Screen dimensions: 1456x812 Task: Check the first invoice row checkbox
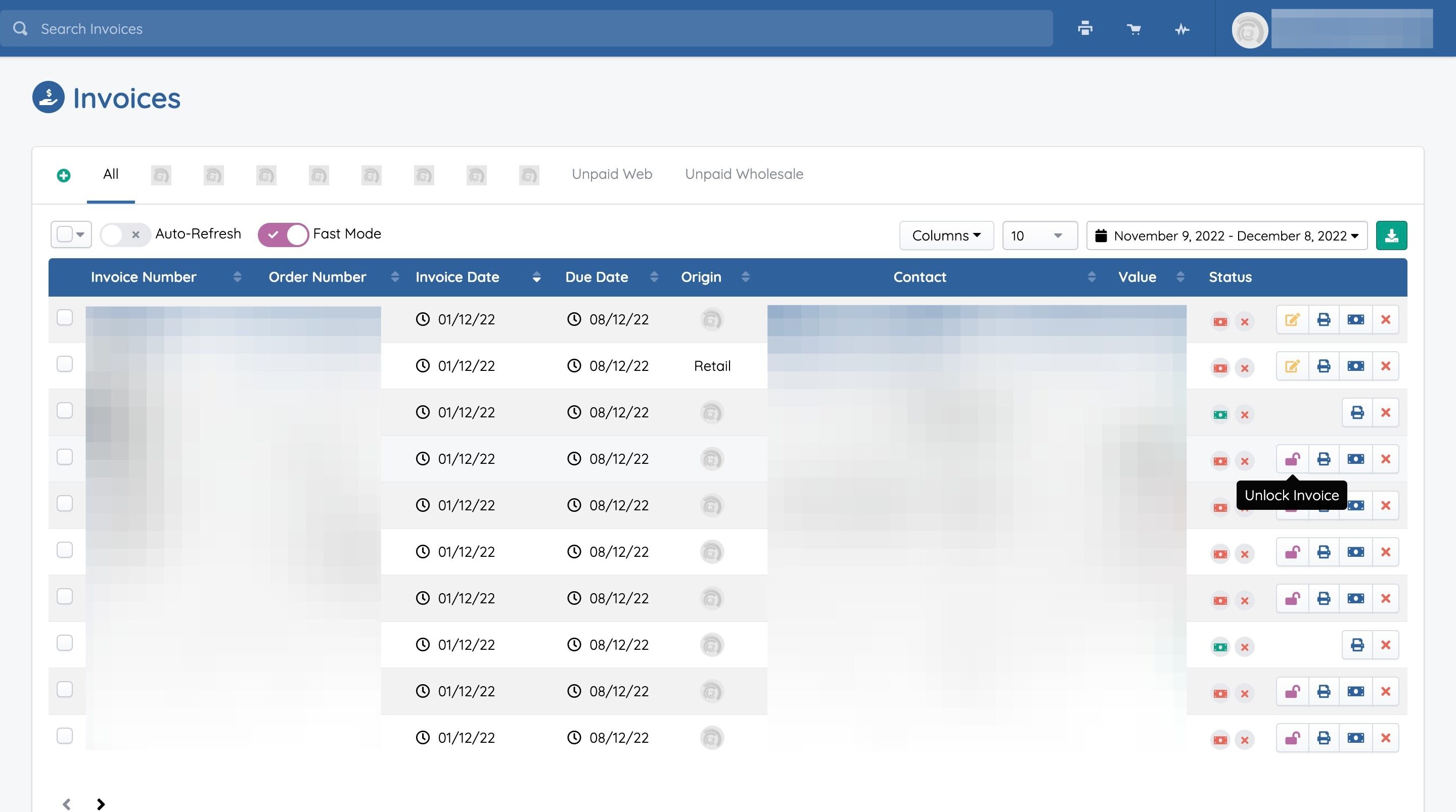coord(65,317)
